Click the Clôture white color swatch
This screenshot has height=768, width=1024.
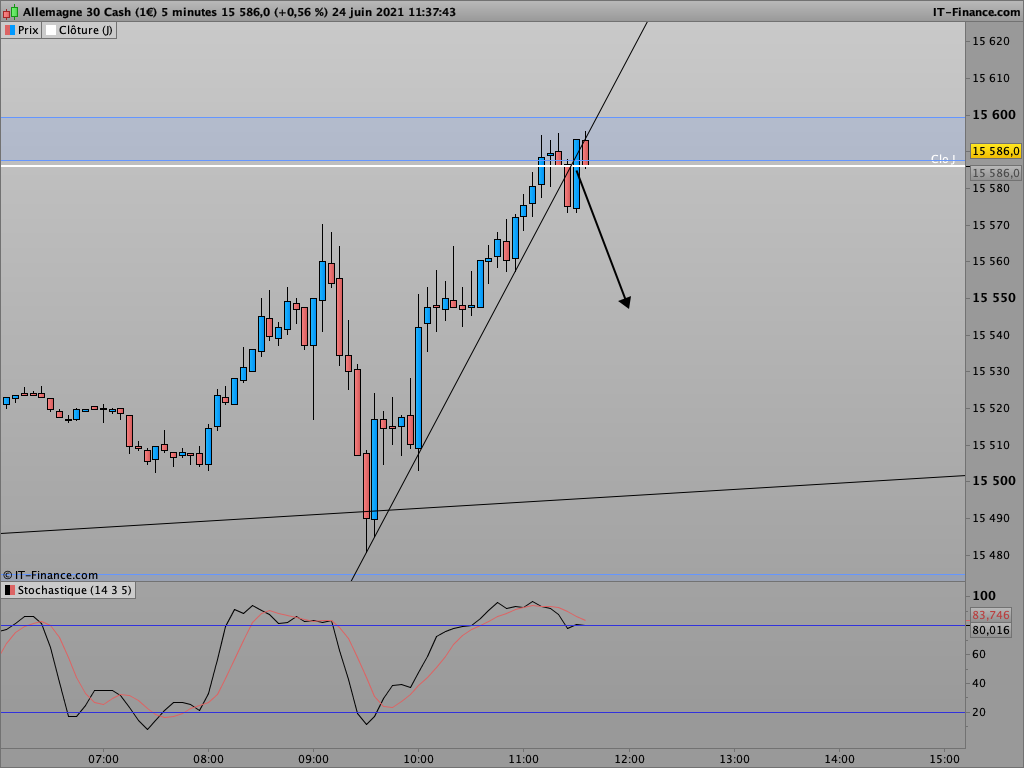click(51, 30)
